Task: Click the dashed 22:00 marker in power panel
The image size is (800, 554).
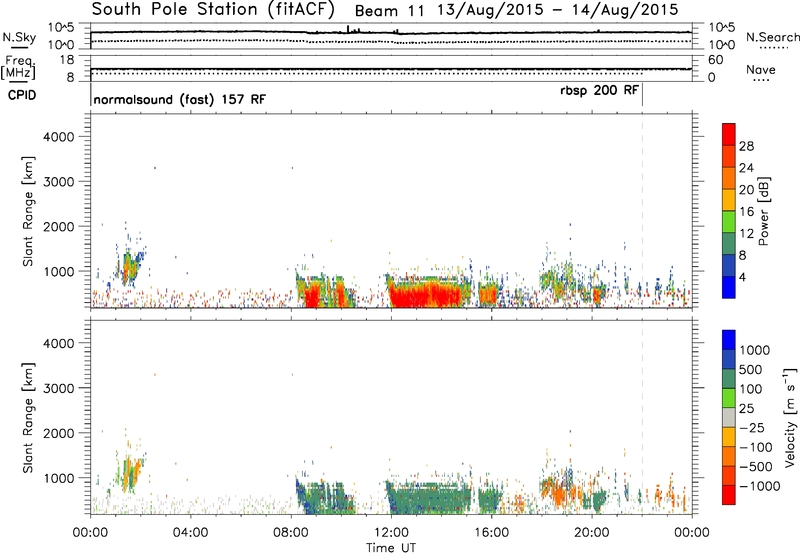Action: point(642,211)
